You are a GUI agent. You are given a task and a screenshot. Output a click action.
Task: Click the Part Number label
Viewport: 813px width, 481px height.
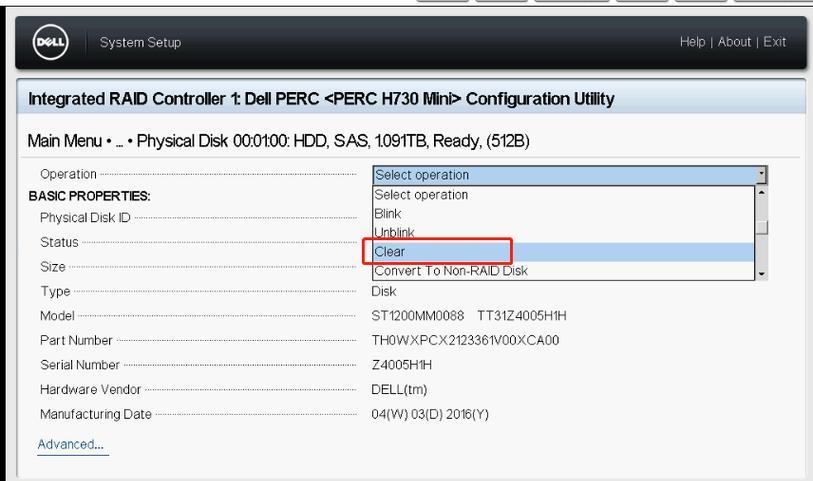click(76, 341)
